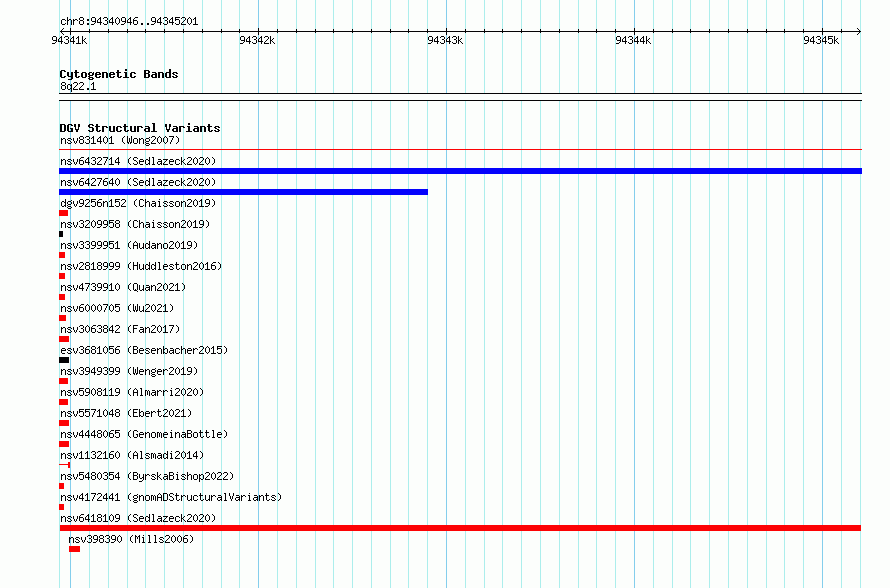Screen dimensions: 890x588
Task: Click the nsv6432714 (Sedlazeck2020) label
Action: (x=138, y=161)
